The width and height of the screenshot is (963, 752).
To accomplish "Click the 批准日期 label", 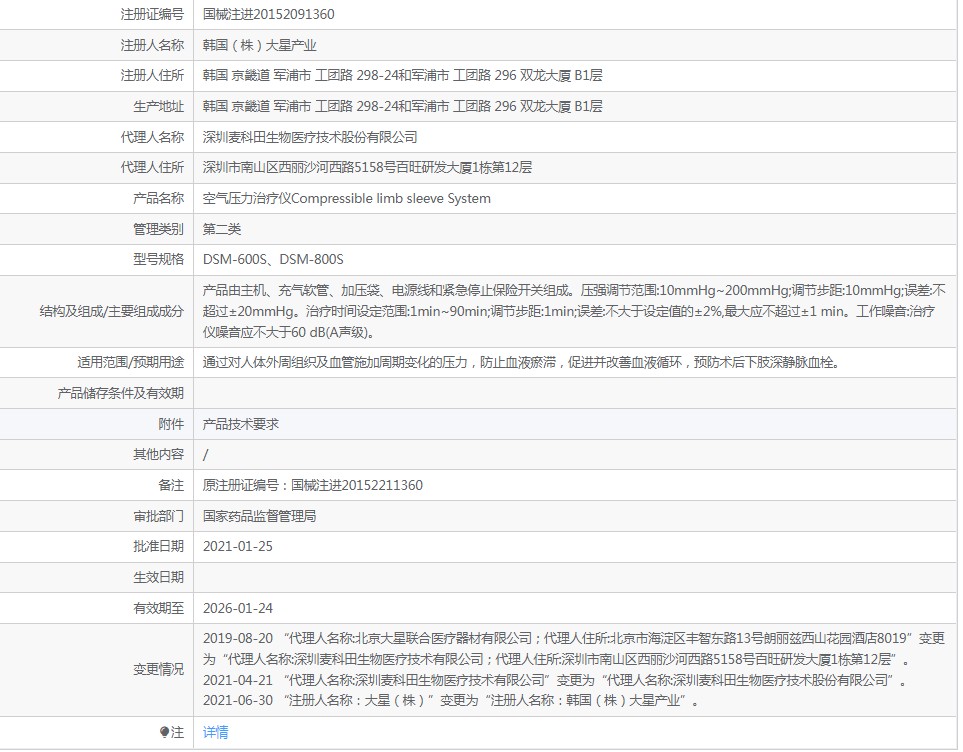I will pyautogui.click(x=158, y=546).
